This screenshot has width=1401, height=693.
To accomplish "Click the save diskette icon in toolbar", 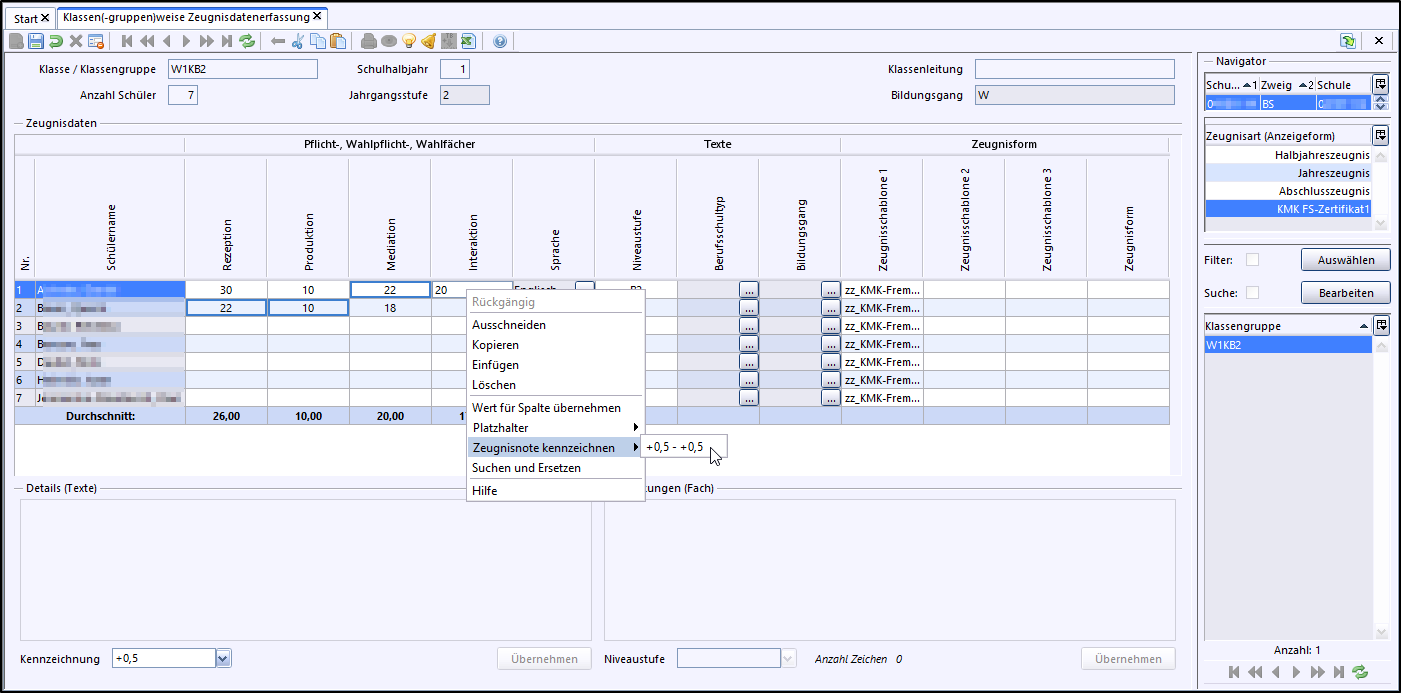I will pos(36,41).
